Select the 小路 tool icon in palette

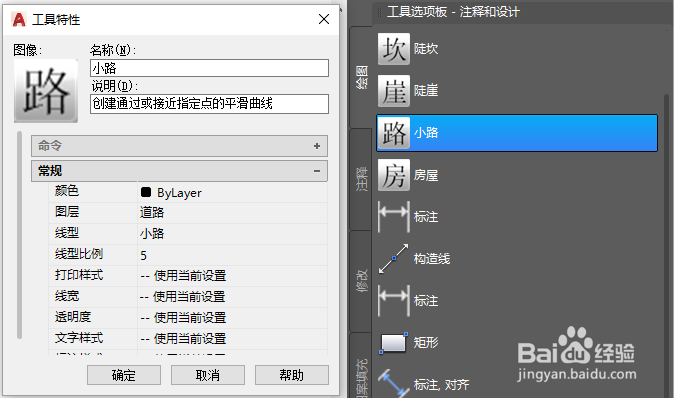click(x=394, y=133)
